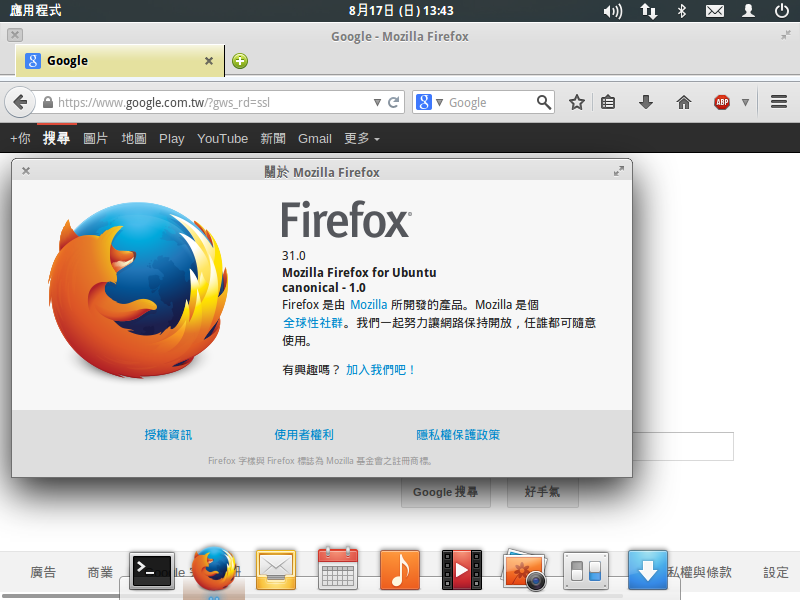The height and width of the screenshot is (600, 800).
Task: Click the Google 搜尋 button
Action: click(x=446, y=492)
